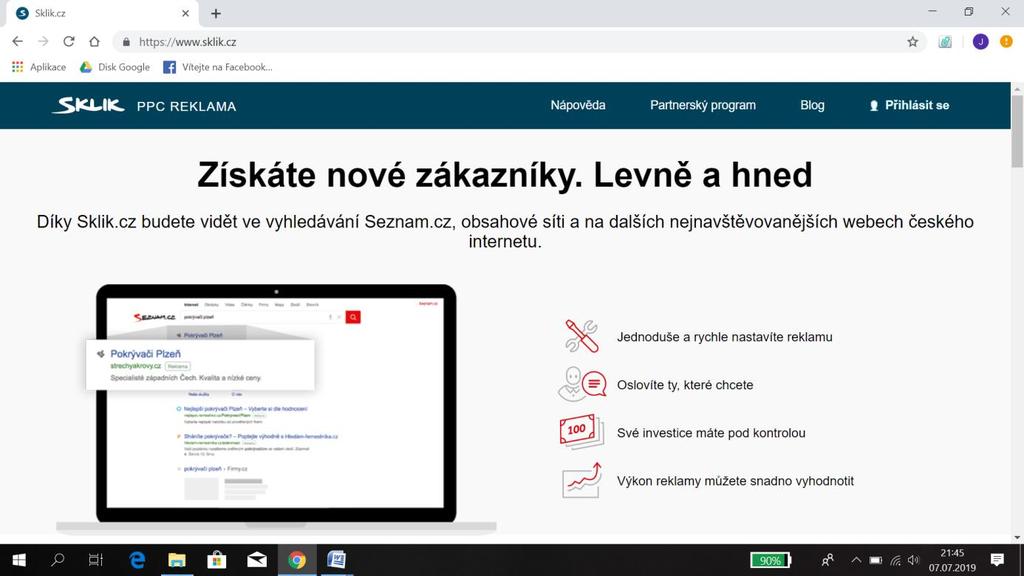The height and width of the screenshot is (576, 1024).
Task: Reload the current page
Action: (69, 41)
